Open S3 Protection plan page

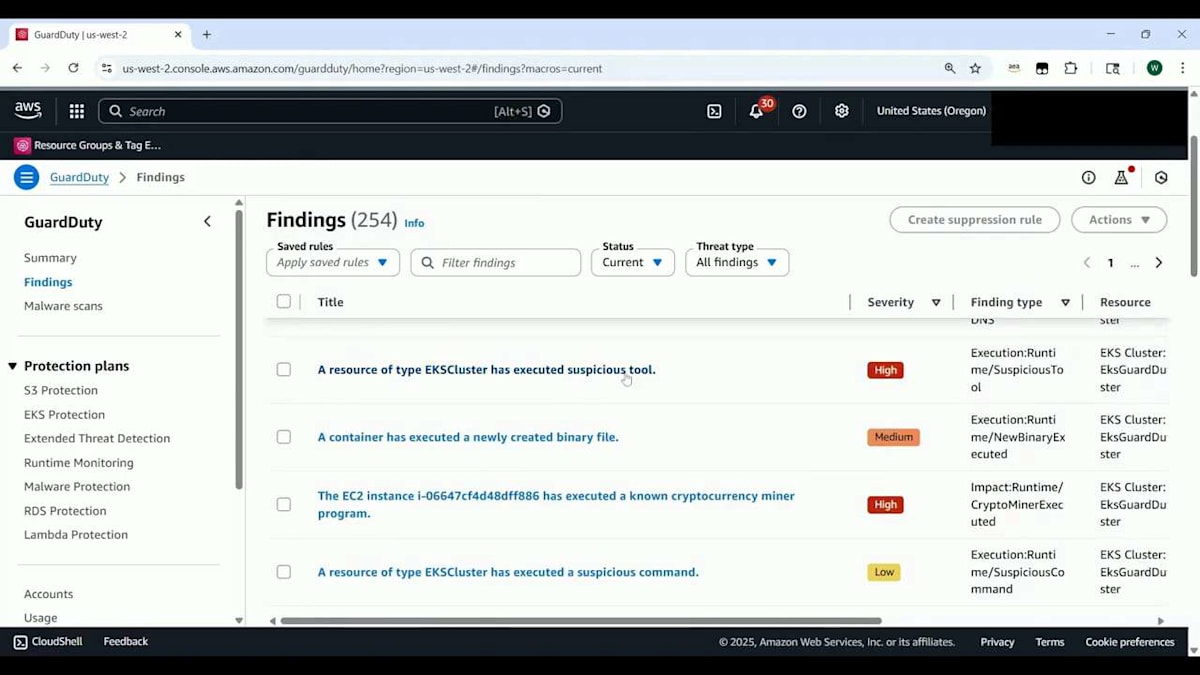point(61,390)
